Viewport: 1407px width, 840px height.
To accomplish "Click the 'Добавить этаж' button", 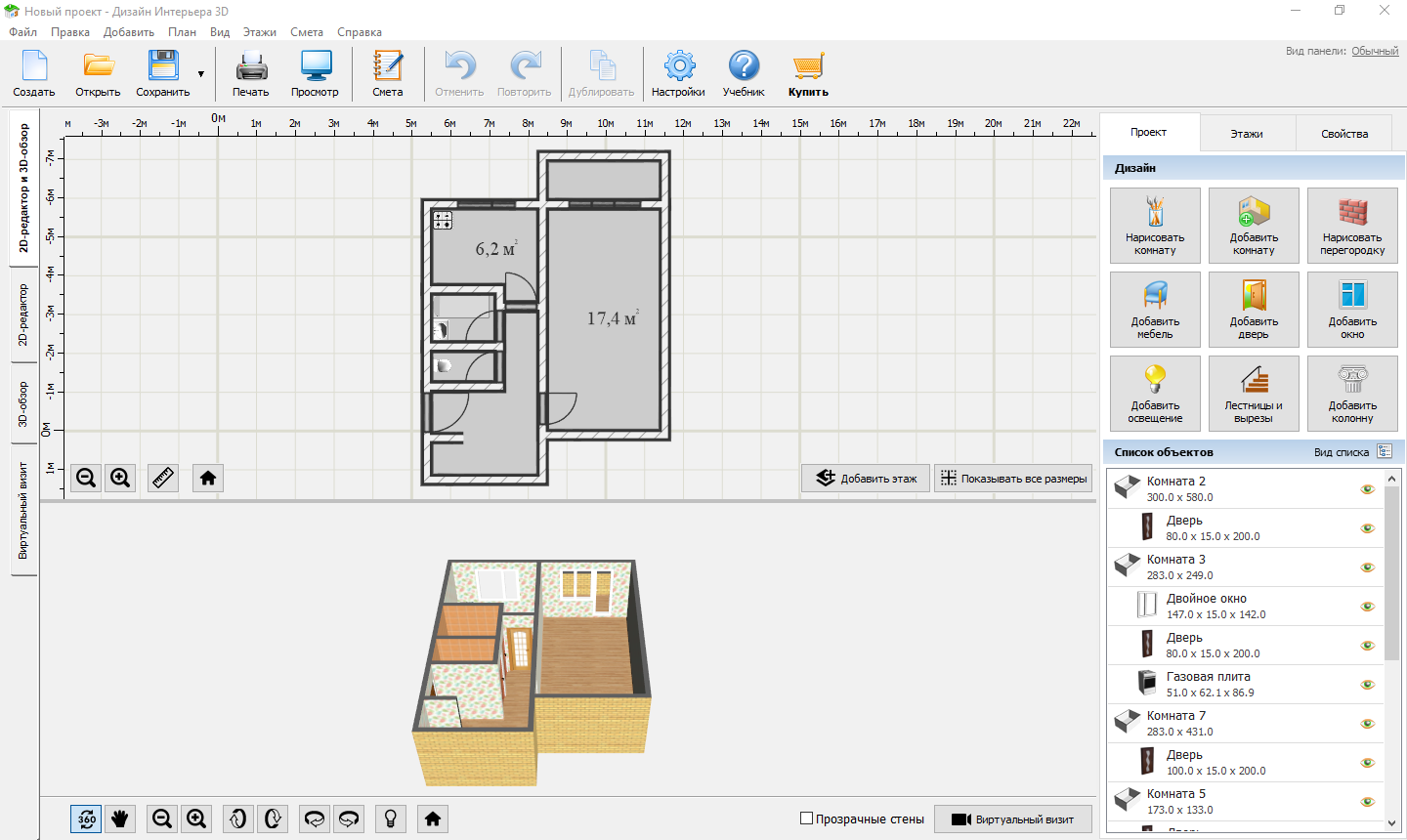I will coord(866,479).
